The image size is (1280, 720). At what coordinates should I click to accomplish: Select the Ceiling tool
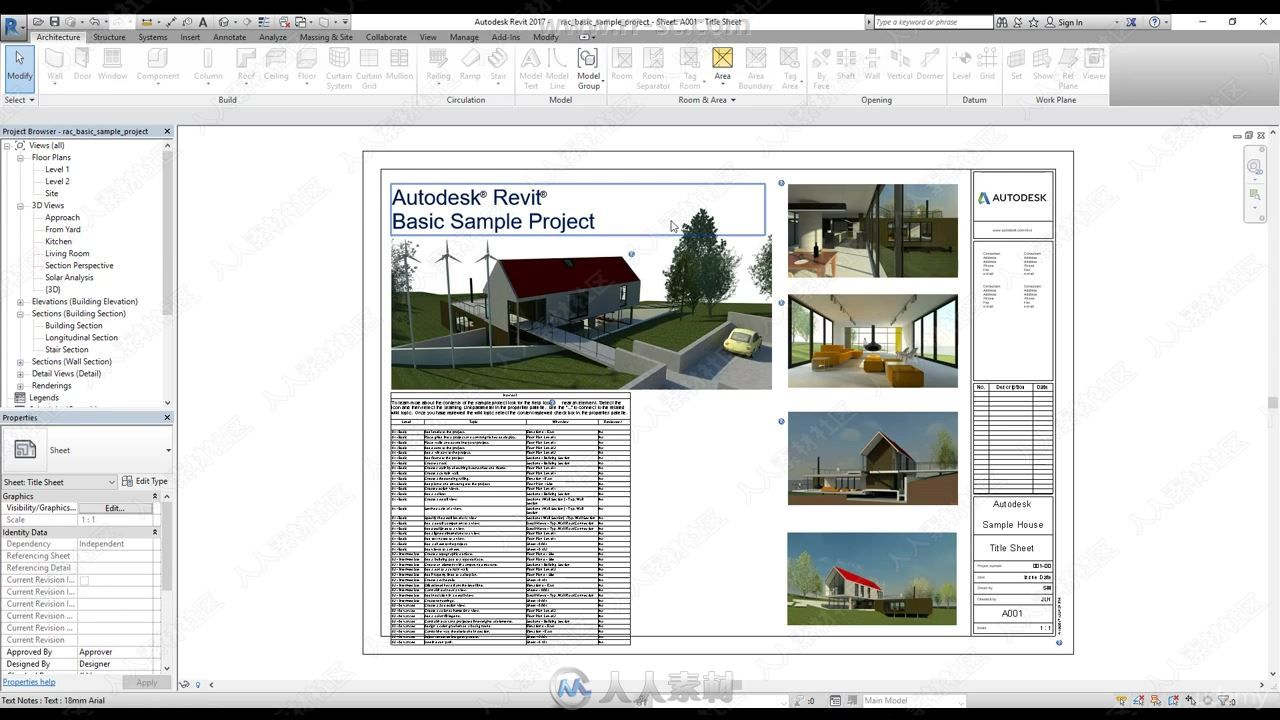(x=276, y=65)
